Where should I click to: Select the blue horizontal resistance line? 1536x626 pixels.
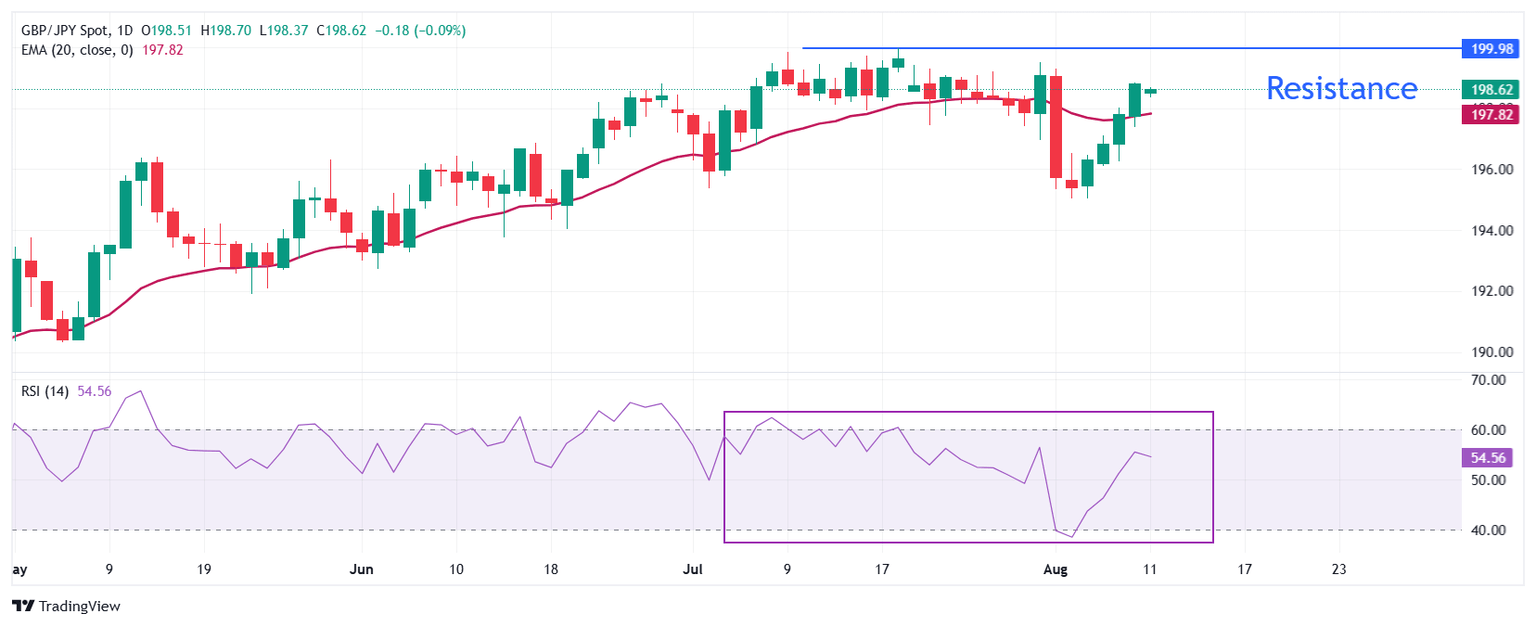1100,48
